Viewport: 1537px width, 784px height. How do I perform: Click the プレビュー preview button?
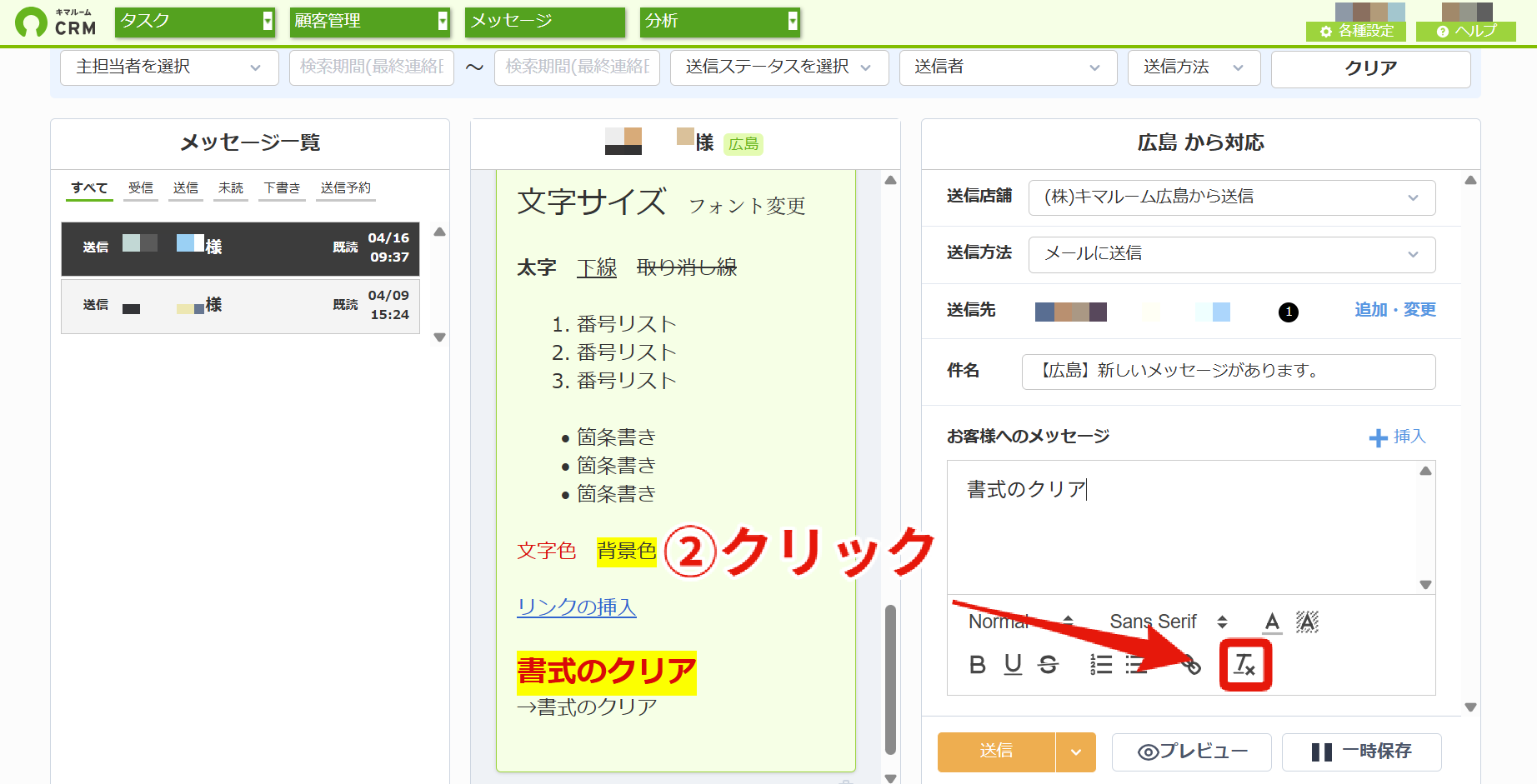(1192, 752)
